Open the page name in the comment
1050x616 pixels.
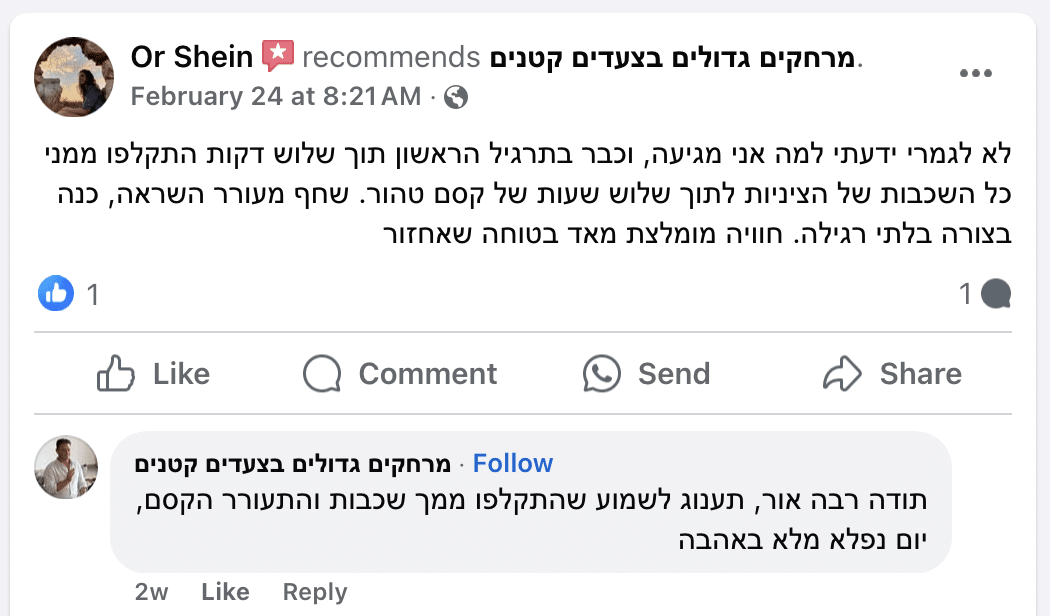click(293, 463)
